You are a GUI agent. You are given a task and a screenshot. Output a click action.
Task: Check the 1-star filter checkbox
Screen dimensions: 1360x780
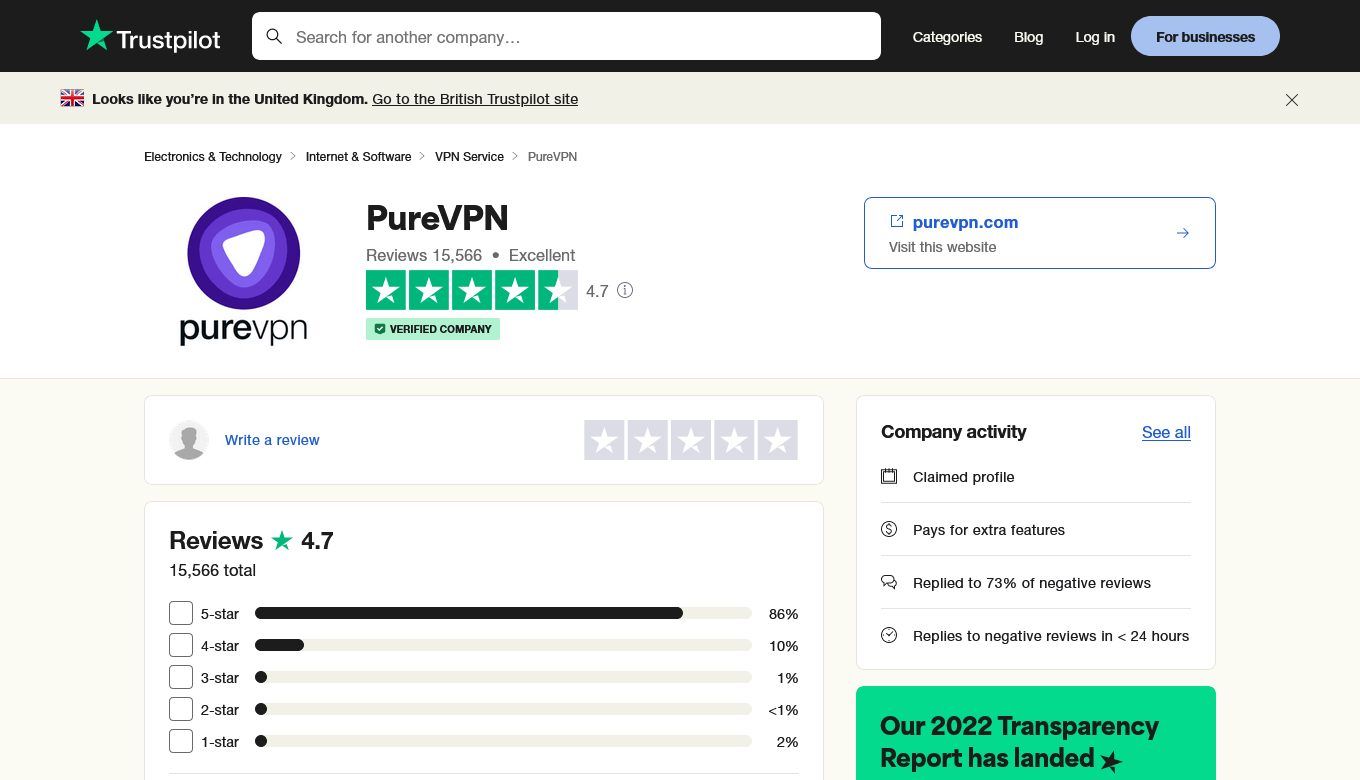click(x=181, y=741)
